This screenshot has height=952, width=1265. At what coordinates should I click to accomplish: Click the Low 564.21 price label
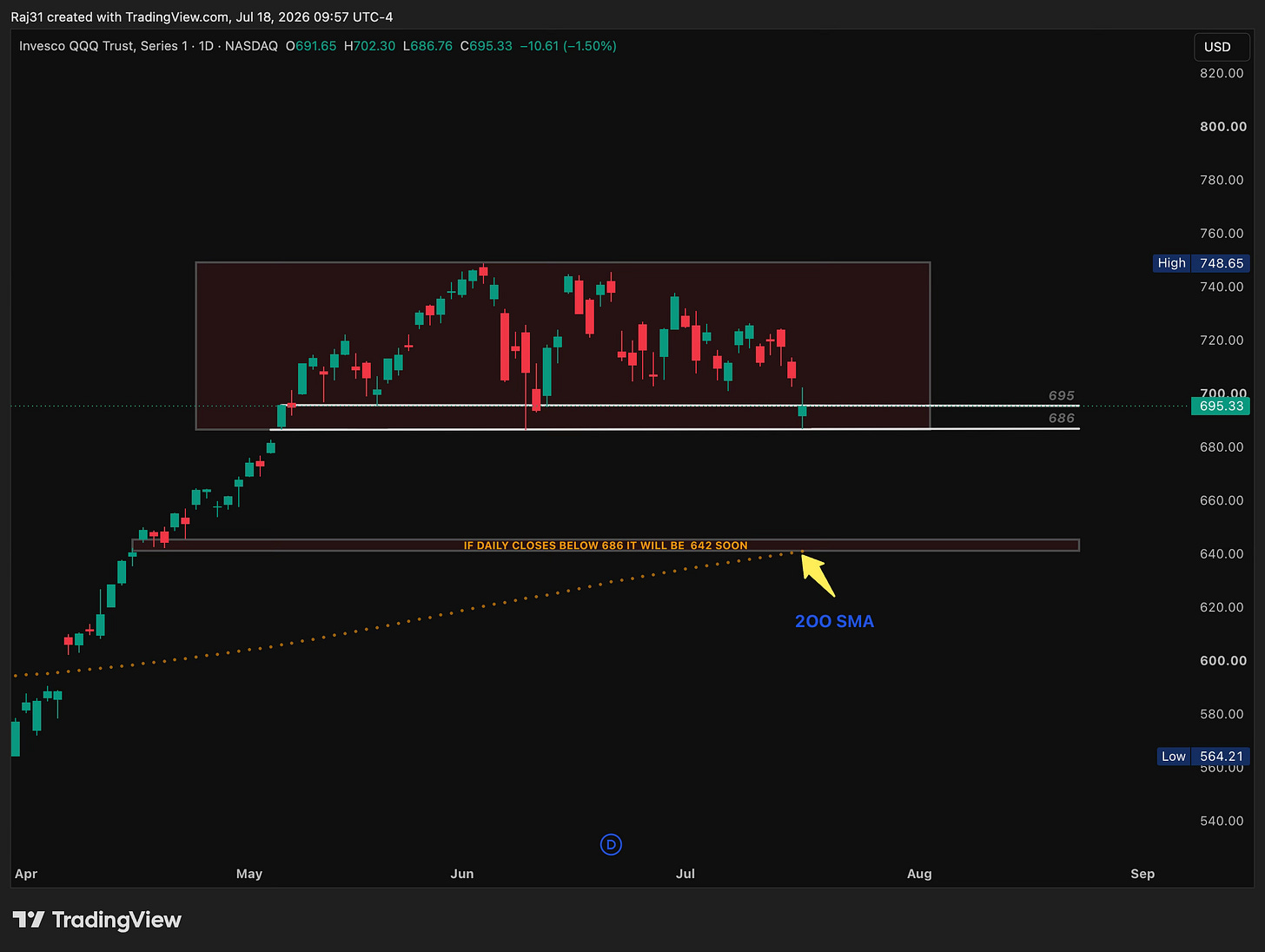[x=1204, y=757]
